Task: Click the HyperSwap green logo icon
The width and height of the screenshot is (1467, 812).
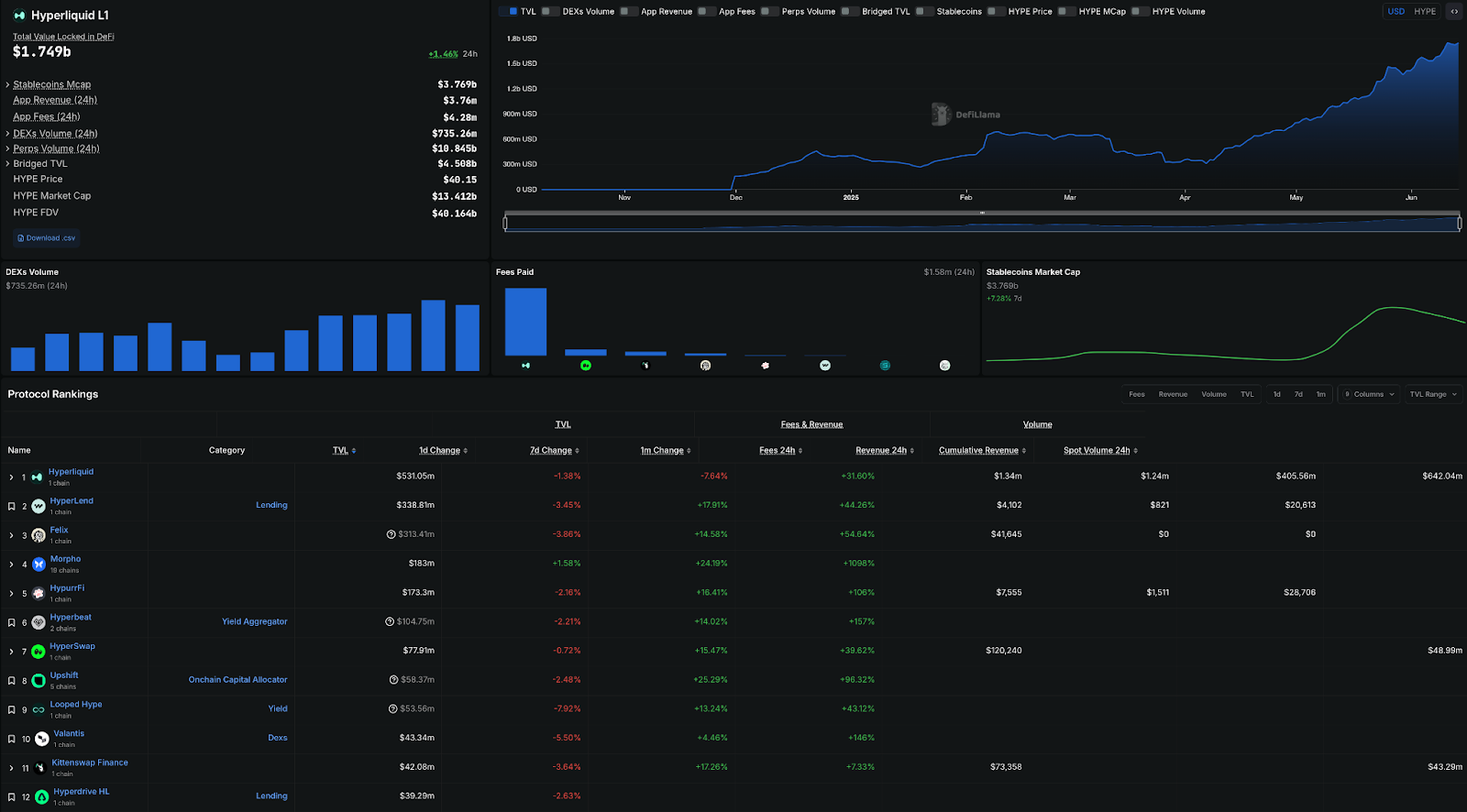Action: pyautogui.click(x=39, y=652)
